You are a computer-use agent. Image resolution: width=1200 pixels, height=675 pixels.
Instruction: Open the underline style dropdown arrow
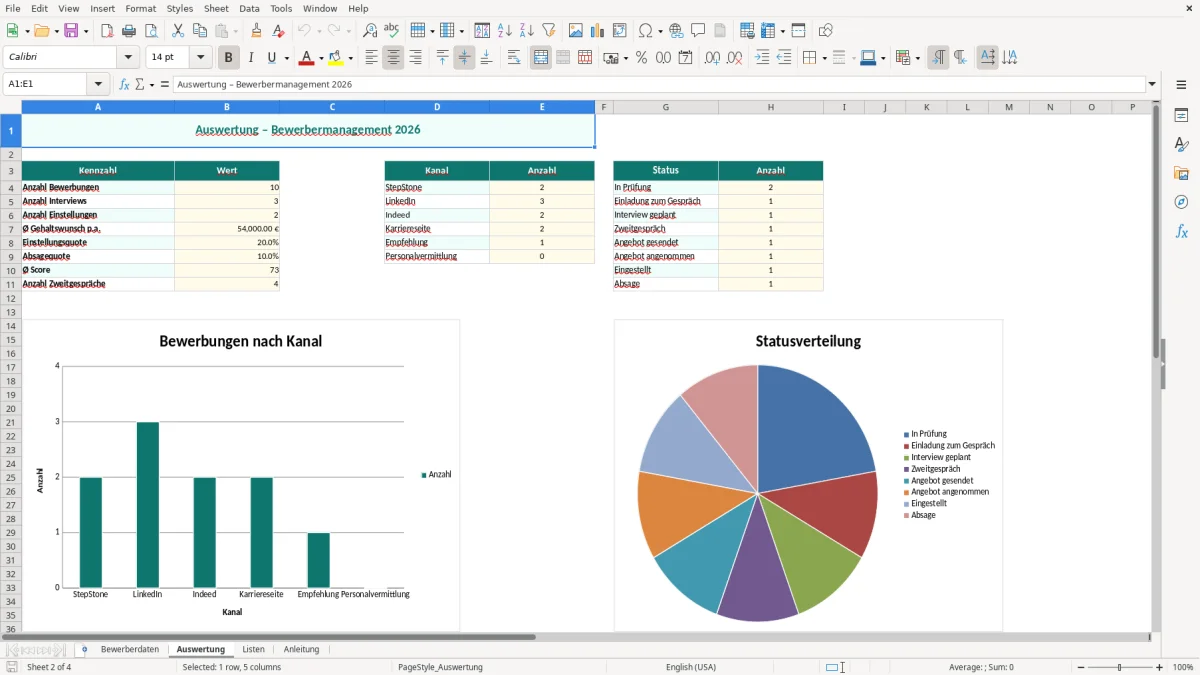click(286, 58)
